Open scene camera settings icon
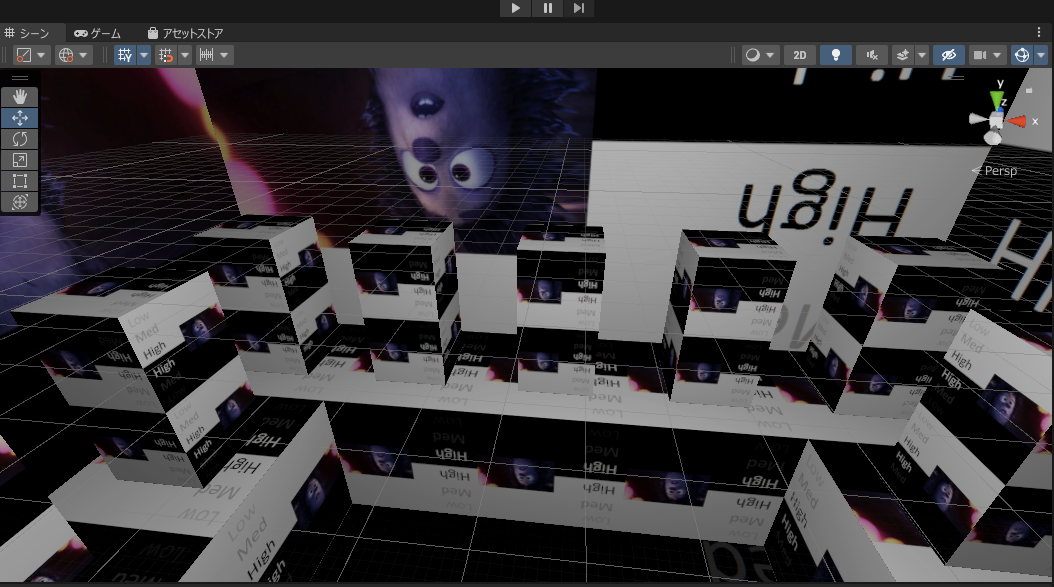The width and height of the screenshot is (1054, 587). click(980, 55)
